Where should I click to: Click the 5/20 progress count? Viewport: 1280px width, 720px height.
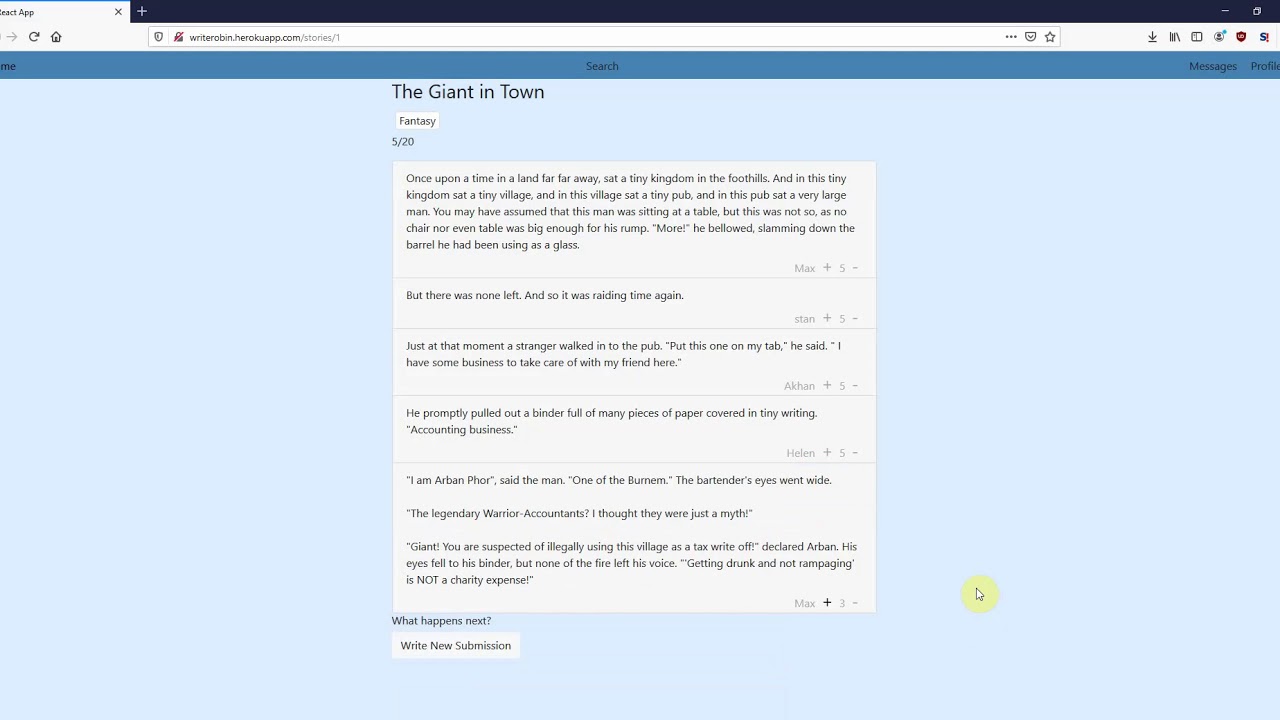coord(403,142)
